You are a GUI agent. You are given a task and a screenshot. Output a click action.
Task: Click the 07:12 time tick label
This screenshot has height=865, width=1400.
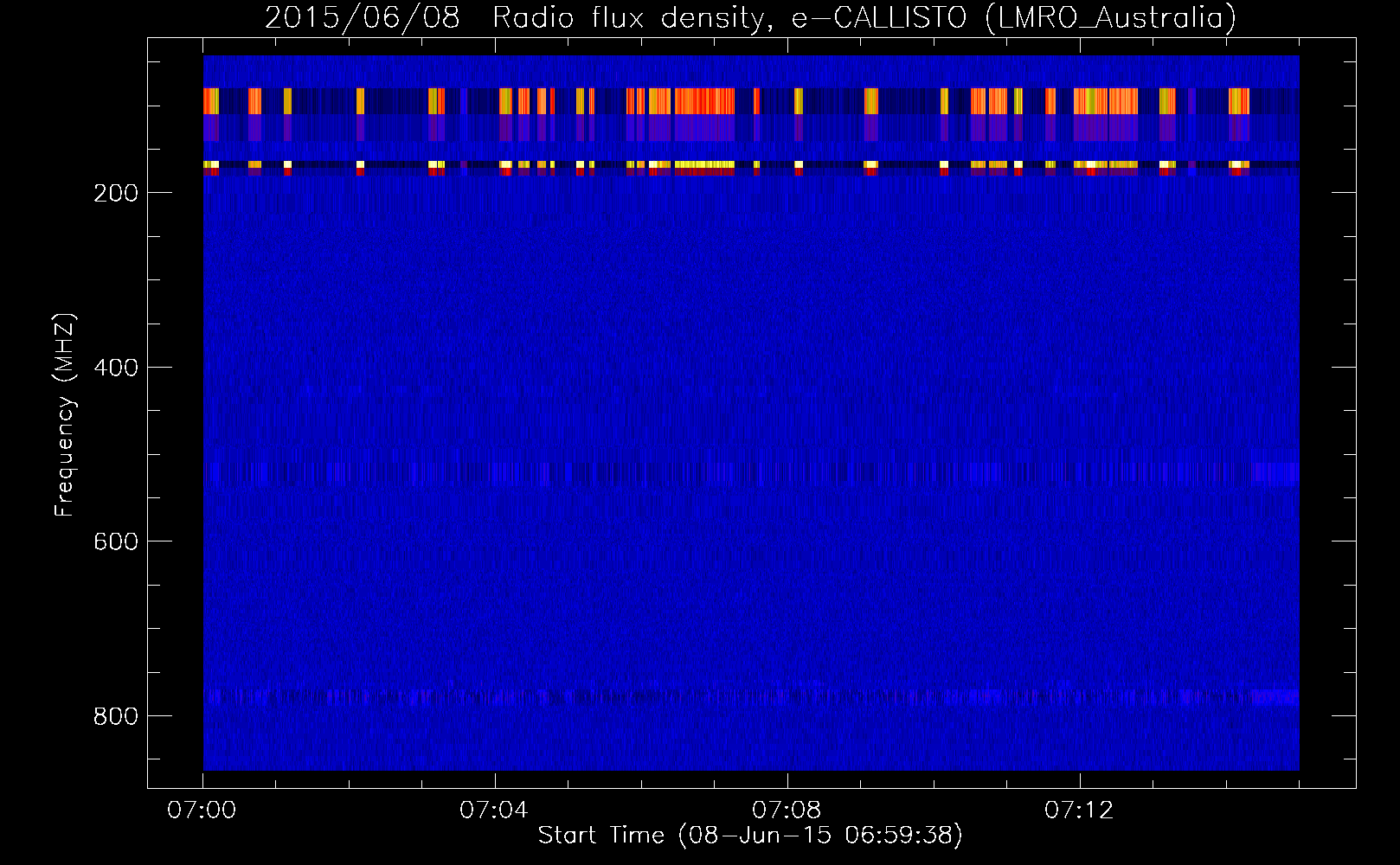1079,811
